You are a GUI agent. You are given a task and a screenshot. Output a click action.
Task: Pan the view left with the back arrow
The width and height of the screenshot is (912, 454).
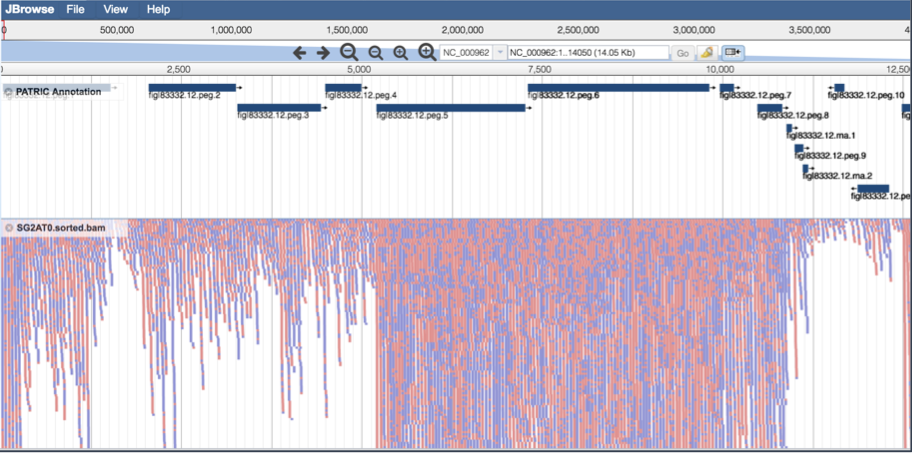(x=299, y=53)
